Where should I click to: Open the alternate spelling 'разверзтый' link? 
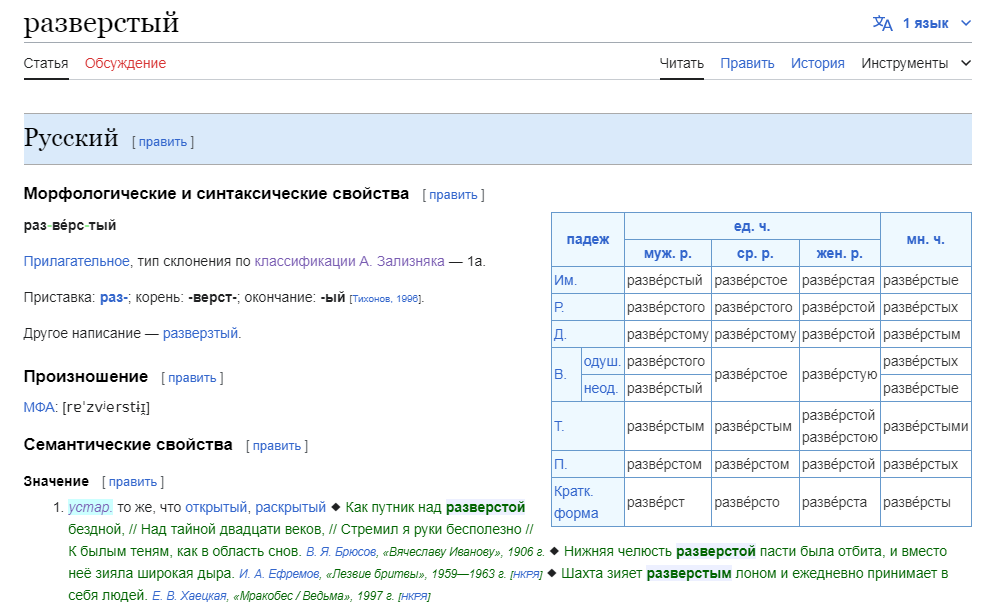pos(200,333)
